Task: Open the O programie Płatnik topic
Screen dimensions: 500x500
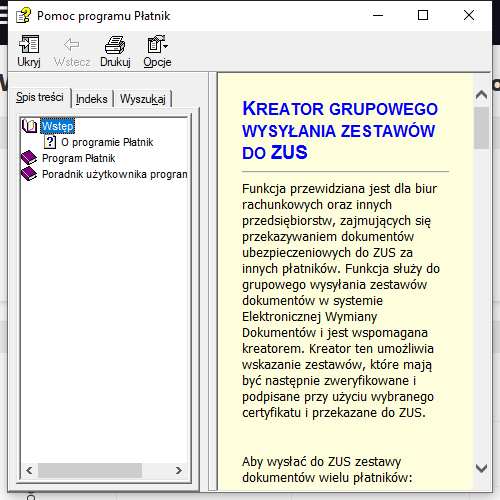Action: (107, 142)
